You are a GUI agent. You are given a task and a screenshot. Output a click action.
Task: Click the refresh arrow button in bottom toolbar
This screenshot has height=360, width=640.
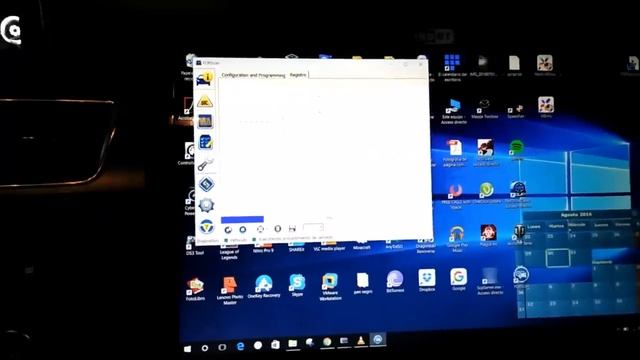(228, 230)
